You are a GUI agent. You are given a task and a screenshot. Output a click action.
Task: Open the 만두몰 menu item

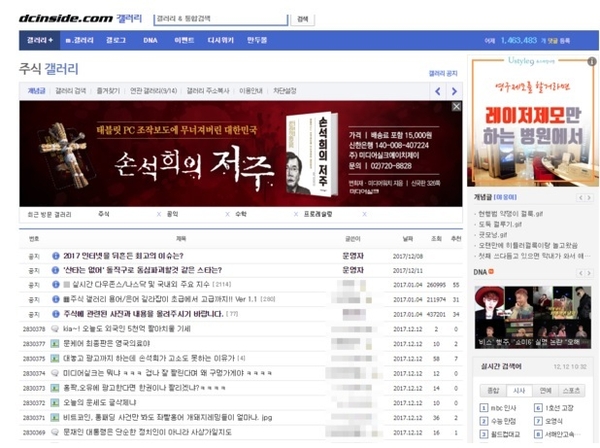coord(257,40)
